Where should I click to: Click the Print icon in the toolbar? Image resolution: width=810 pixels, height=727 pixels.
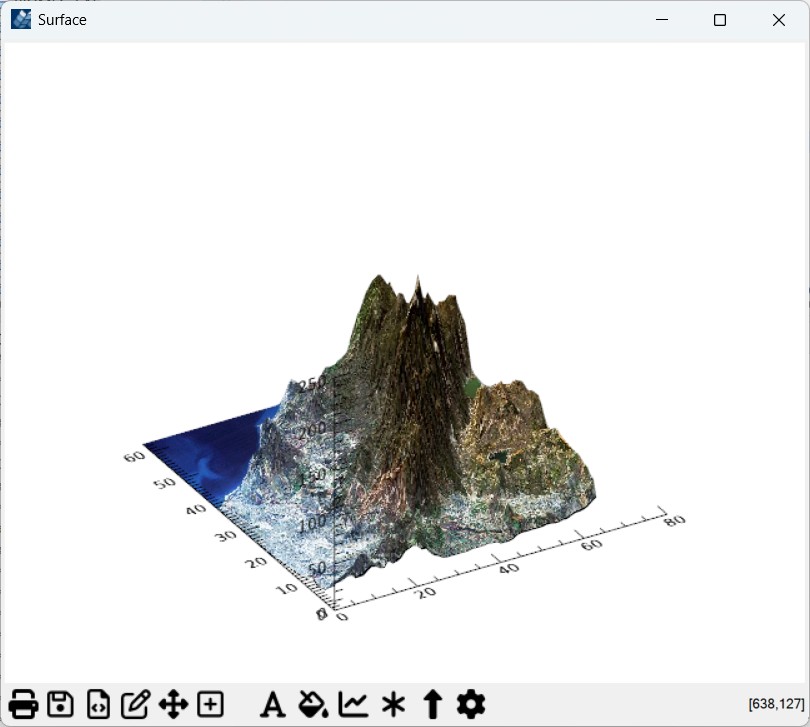23,704
